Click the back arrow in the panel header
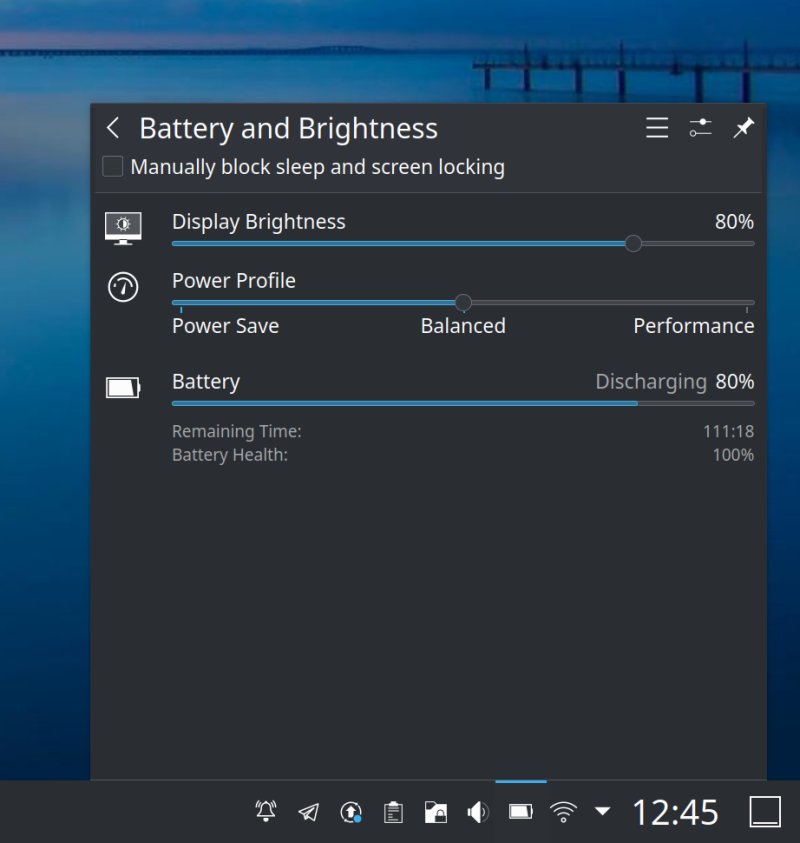This screenshot has height=843, width=800. point(113,128)
